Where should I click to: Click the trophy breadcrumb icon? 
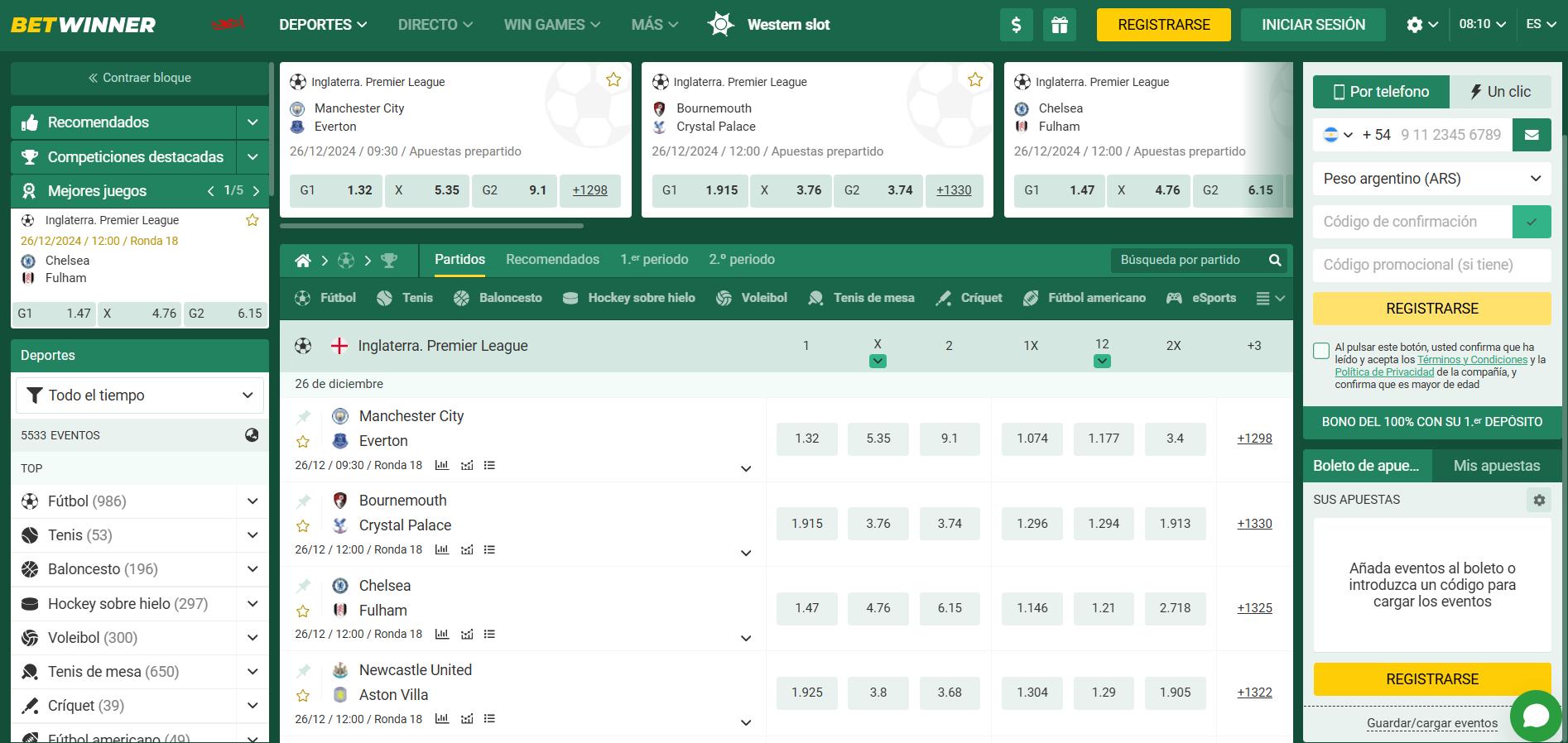(389, 261)
